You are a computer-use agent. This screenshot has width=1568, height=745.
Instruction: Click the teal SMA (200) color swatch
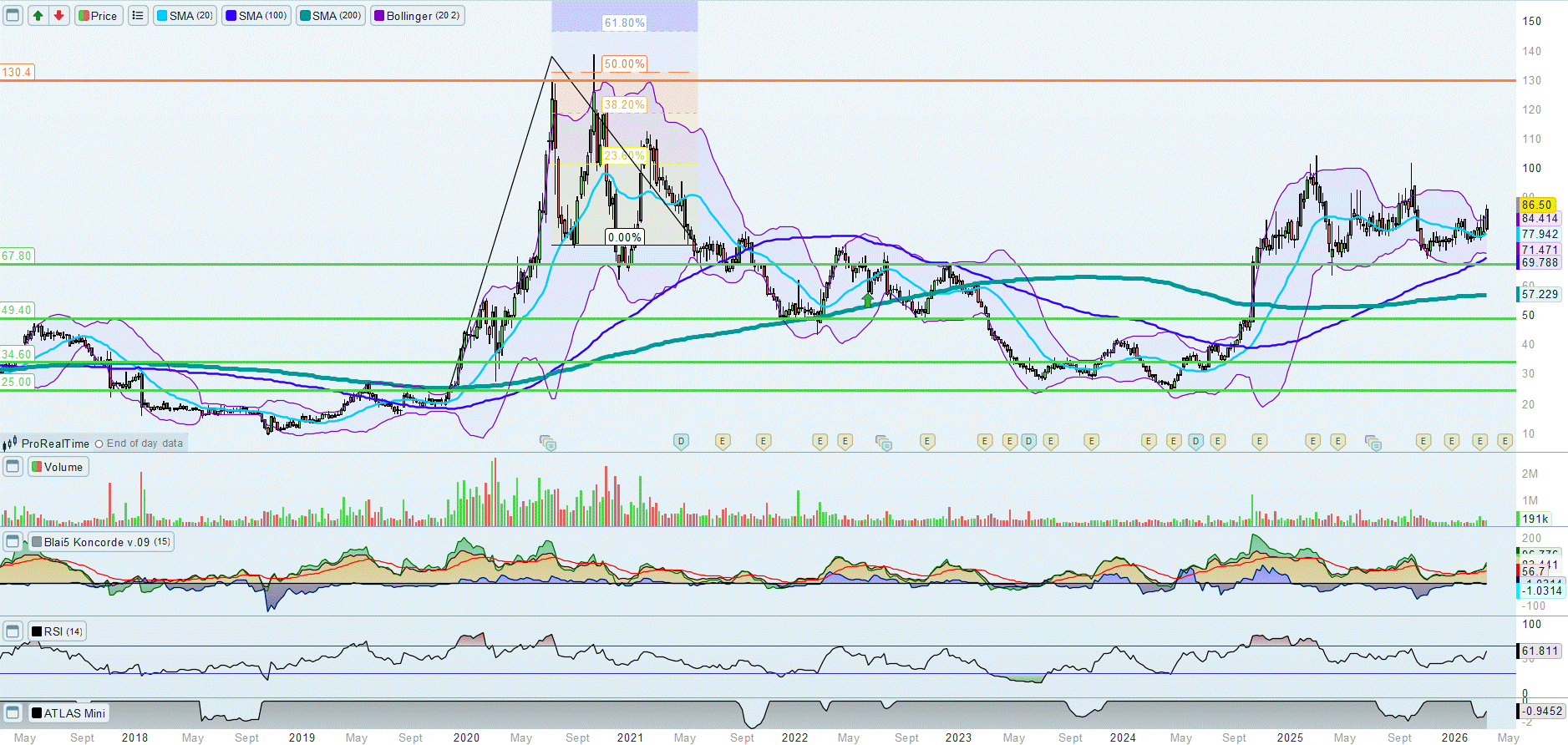(305, 16)
